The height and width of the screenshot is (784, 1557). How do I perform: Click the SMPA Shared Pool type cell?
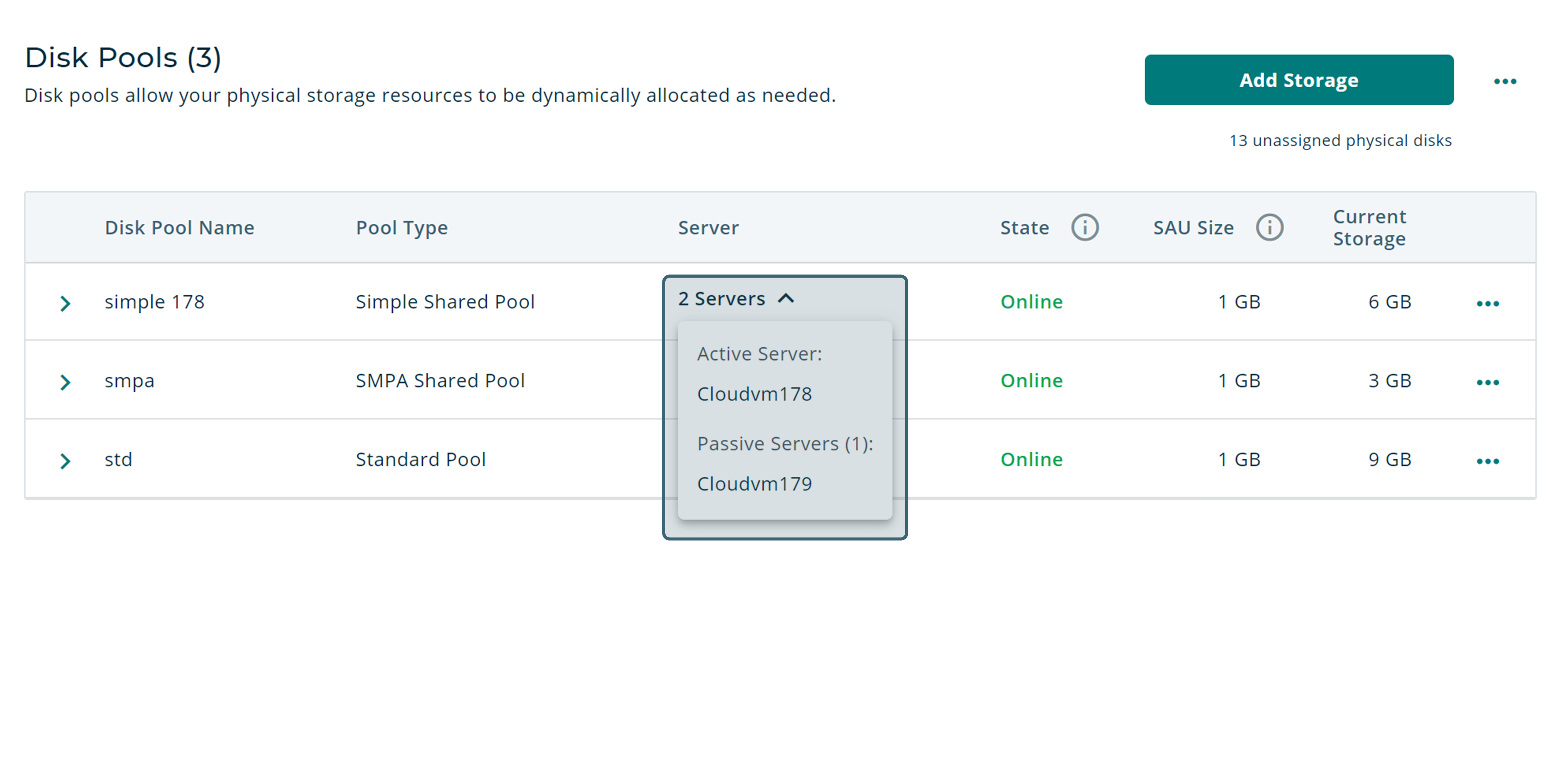[440, 381]
